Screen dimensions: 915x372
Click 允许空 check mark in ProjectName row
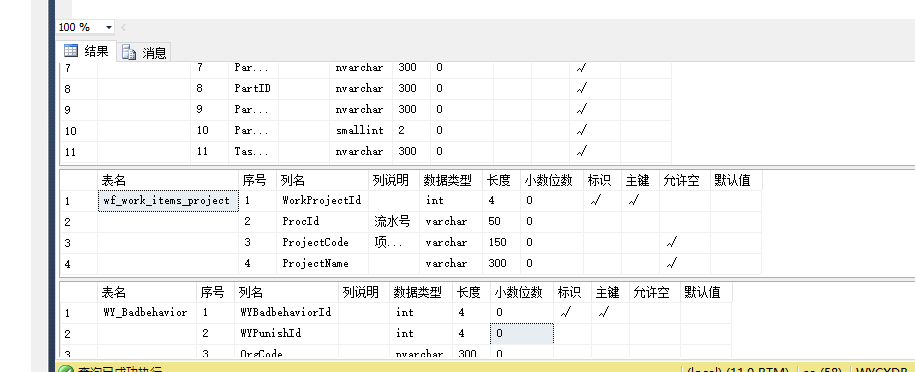click(x=684, y=263)
